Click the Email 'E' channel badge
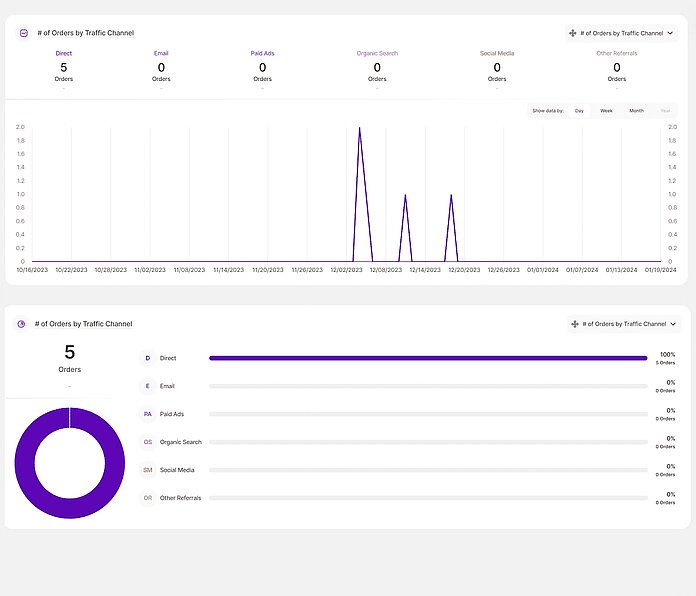 (148, 386)
